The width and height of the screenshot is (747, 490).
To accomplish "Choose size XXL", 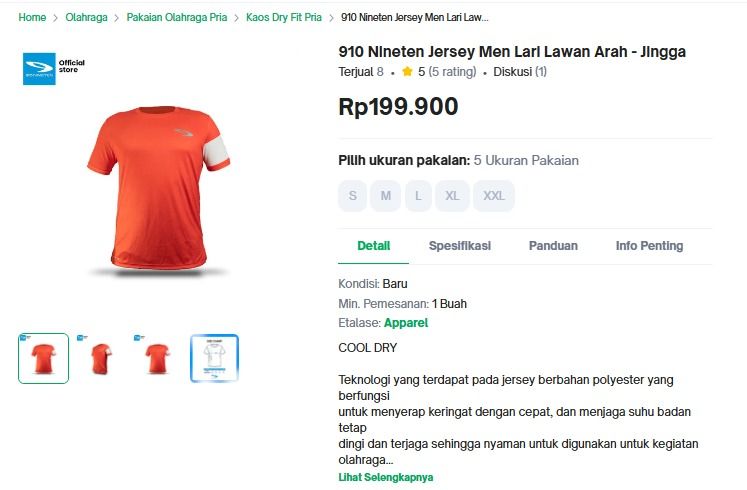I will point(494,196).
